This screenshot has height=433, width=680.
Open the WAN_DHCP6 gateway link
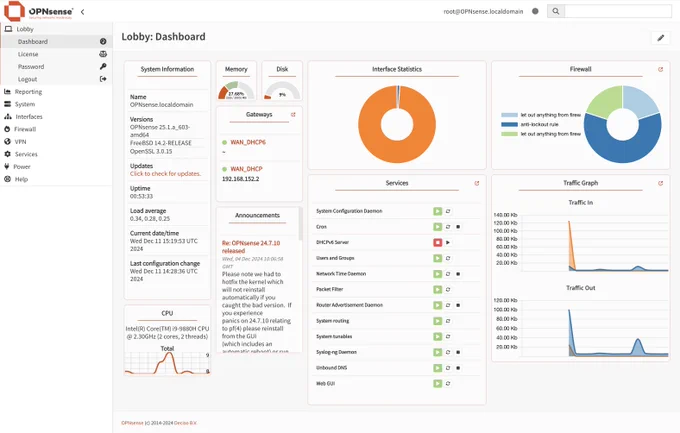point(248,142)
